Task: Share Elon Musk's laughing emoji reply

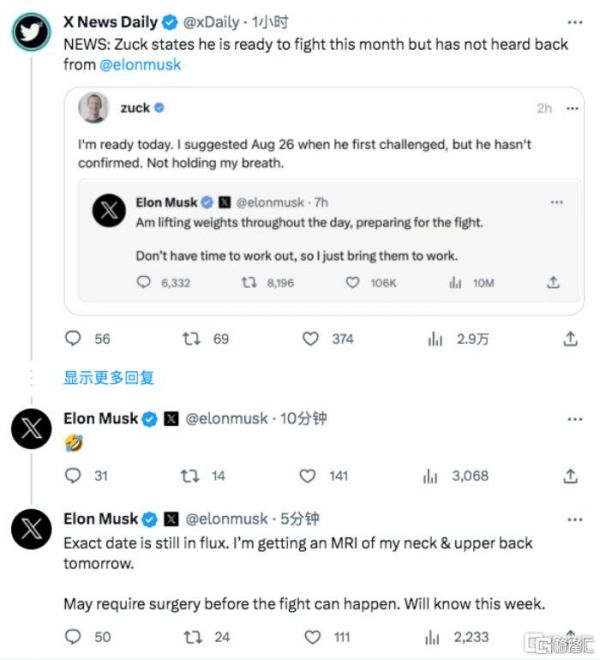Action: (x=570, y=476)
